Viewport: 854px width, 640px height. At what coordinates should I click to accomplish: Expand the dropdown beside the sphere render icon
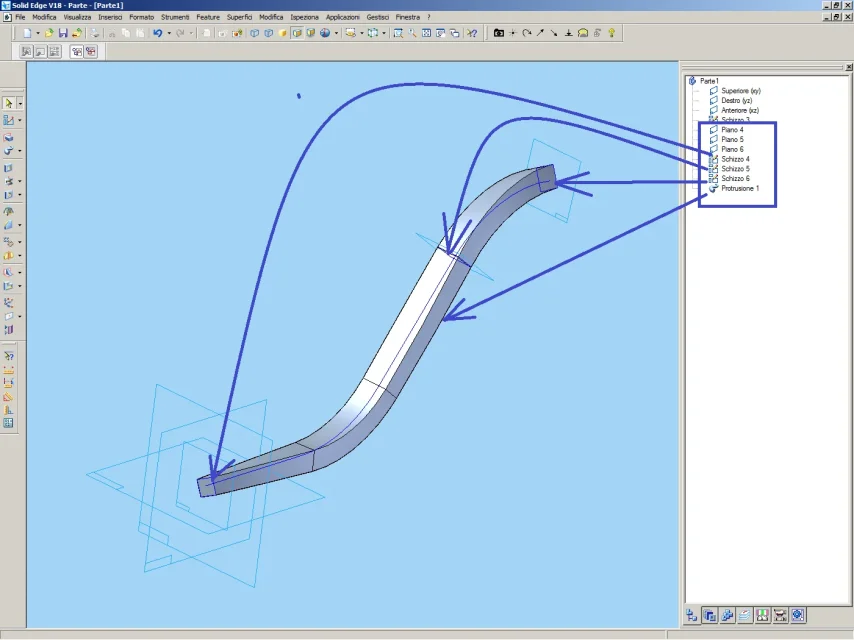(336, 33)
